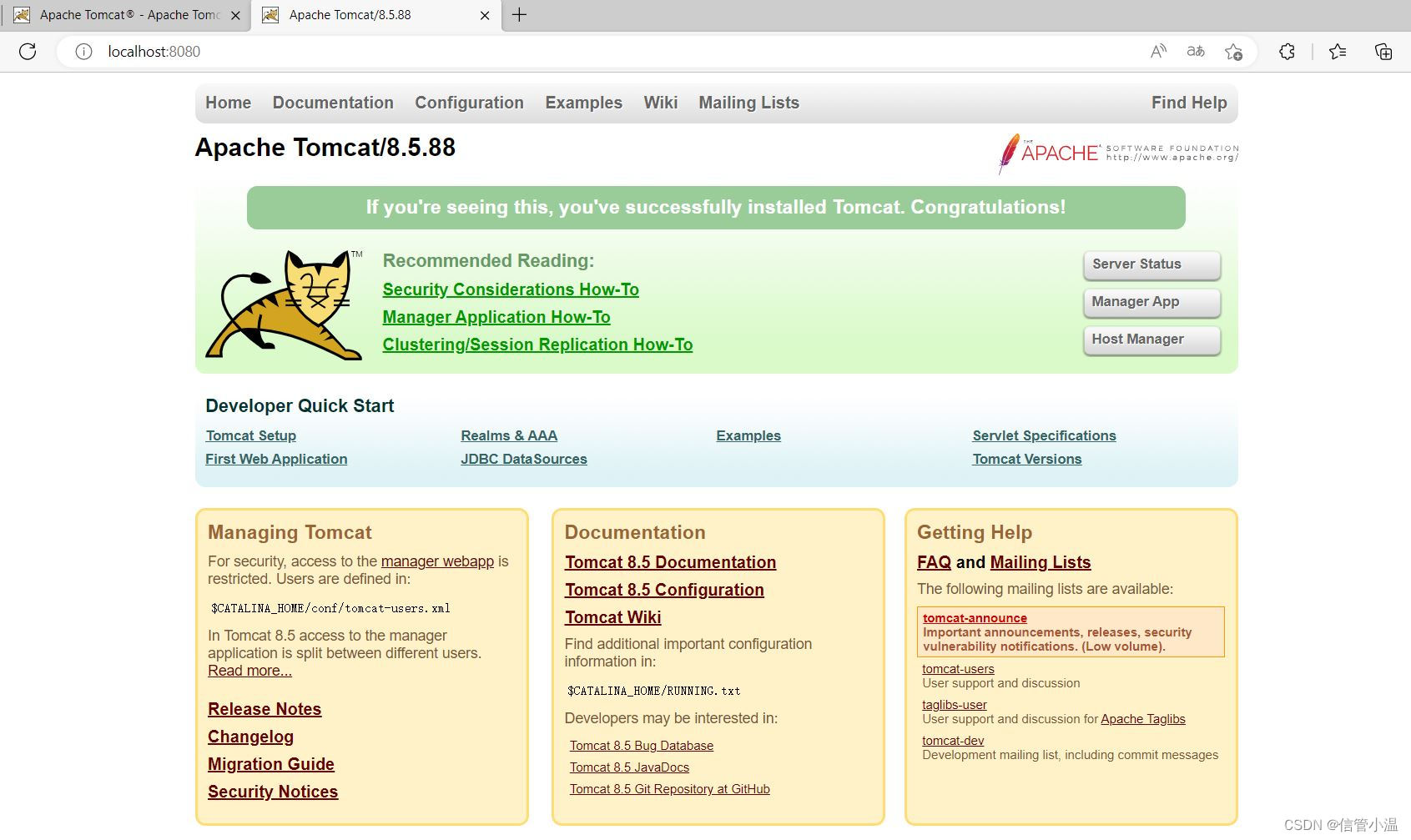The height and width of the screenshot is (840, 1411).
Task: Click the Apache Tomcat/8.5.88 page heading
Action: tap(325, 148)
